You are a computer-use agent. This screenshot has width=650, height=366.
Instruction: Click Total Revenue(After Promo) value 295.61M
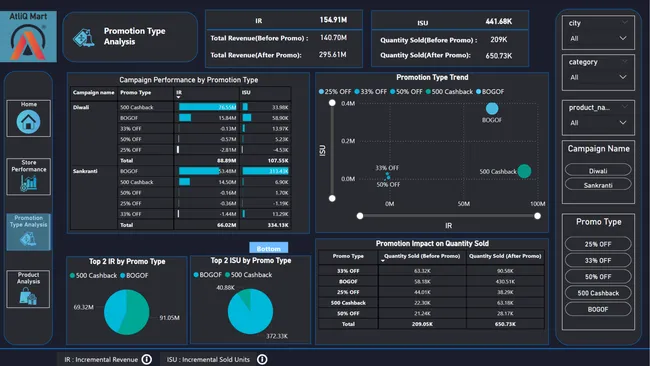click(x=332, y=55)
